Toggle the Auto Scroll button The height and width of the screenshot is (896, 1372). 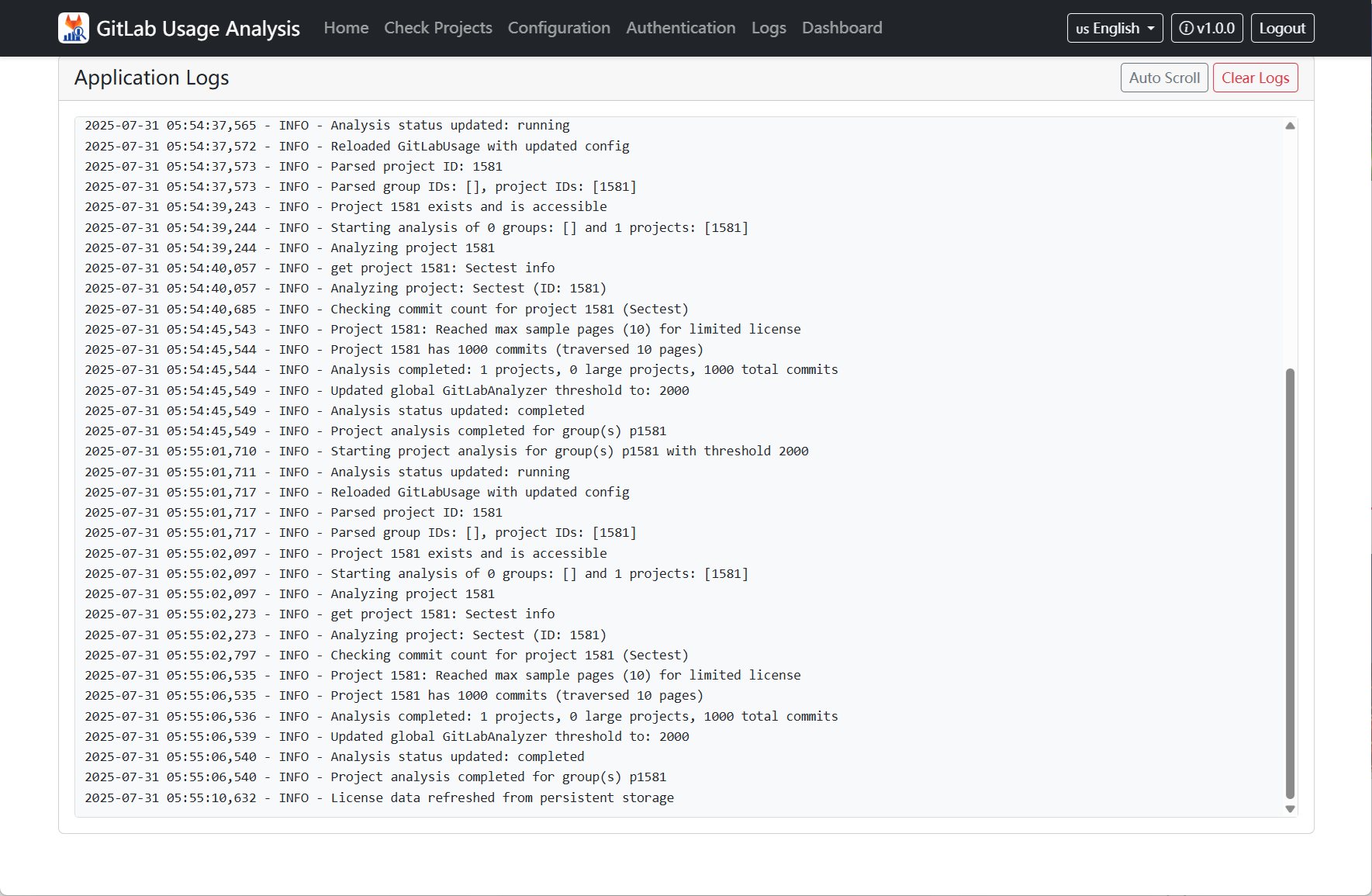(1164, 78)
